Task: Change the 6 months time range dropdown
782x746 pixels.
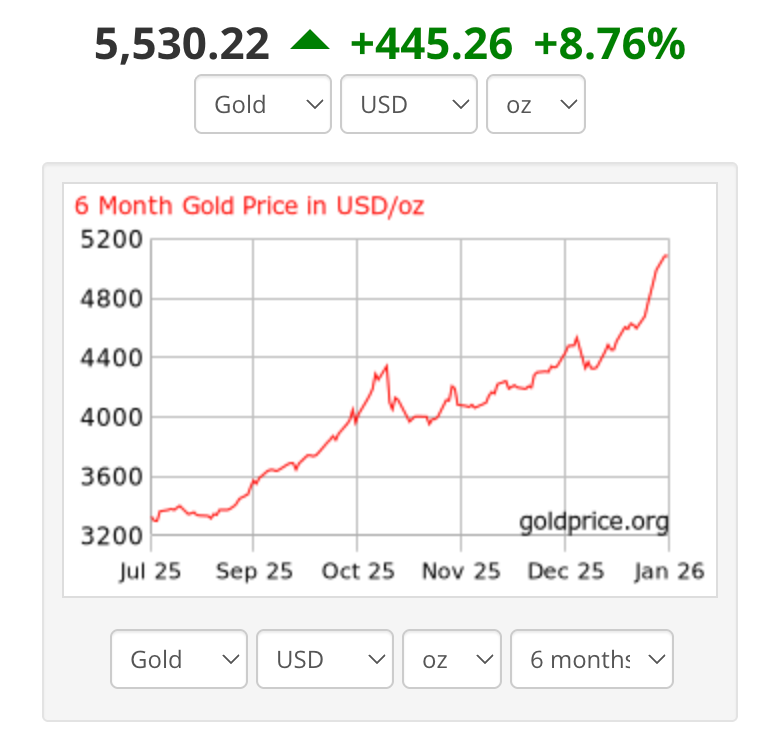Action: [591, 659]
